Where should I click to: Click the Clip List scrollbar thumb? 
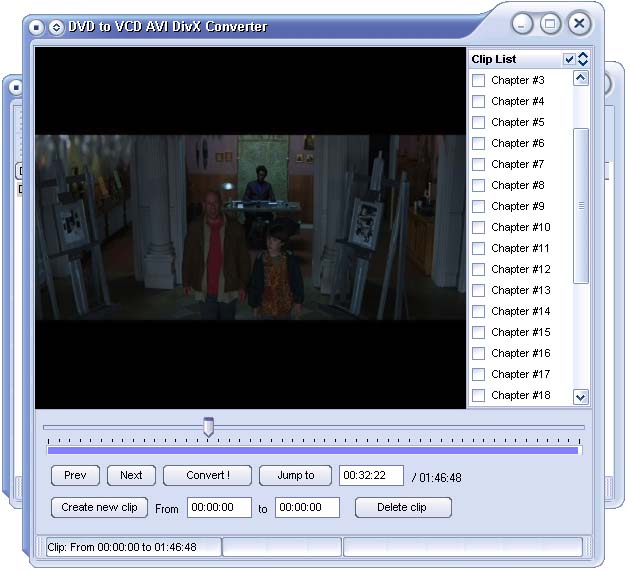click(581, 206)
